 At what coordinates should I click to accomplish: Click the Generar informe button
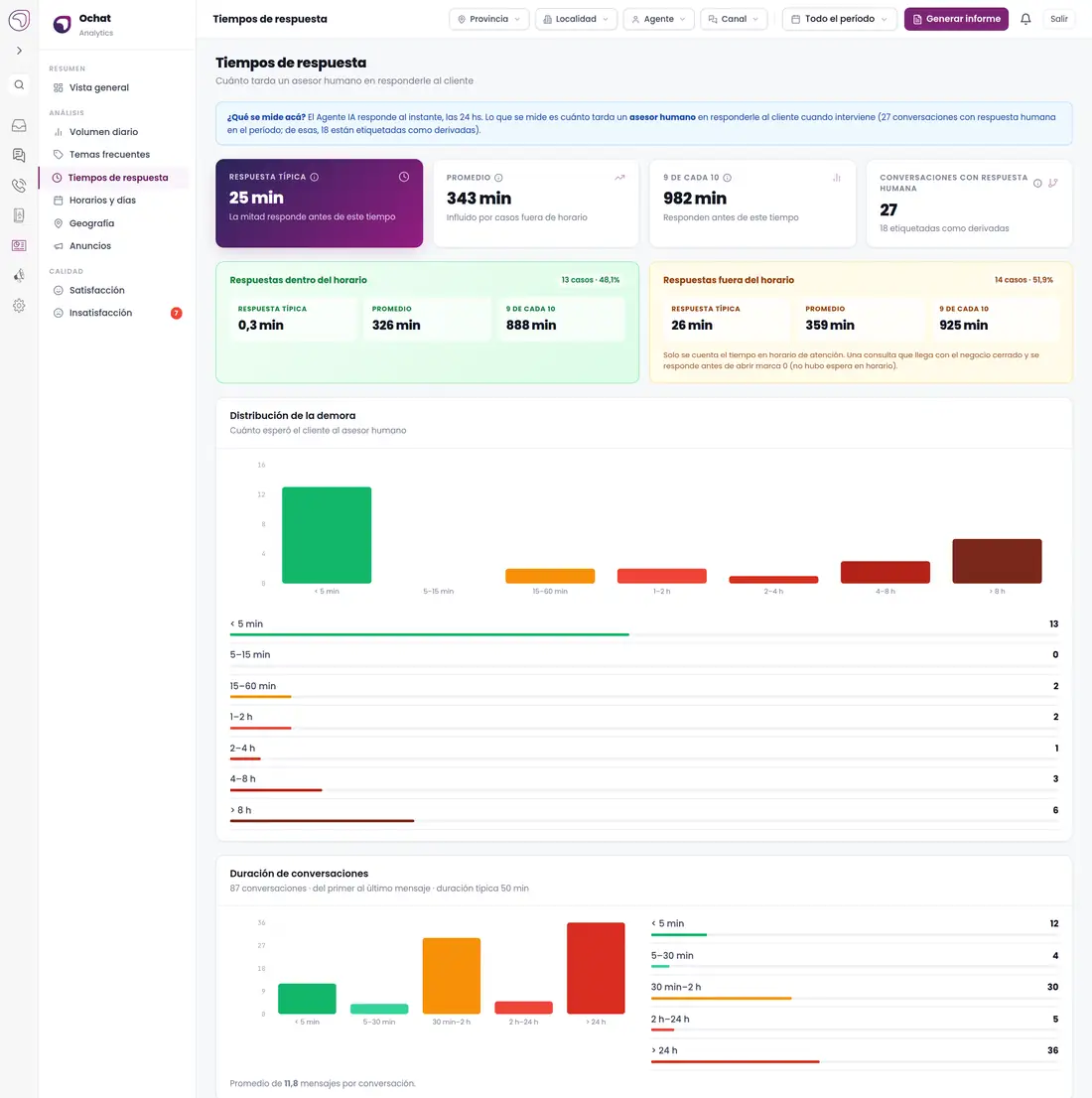pyautogui.click(x=956, y=19)
